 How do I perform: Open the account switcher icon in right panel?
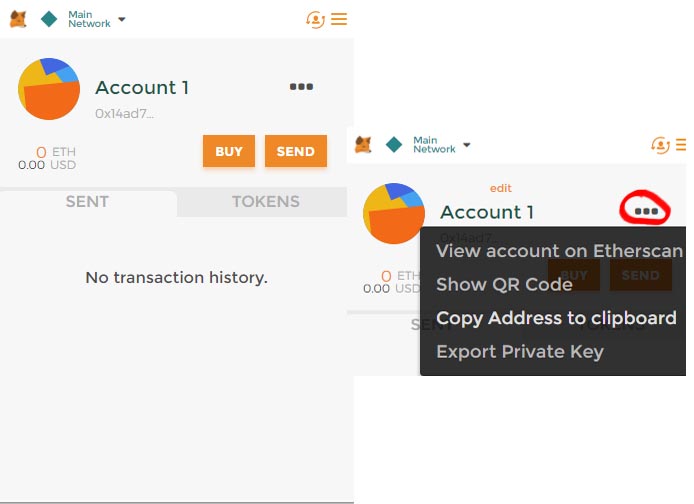click(x=660, y=145)
